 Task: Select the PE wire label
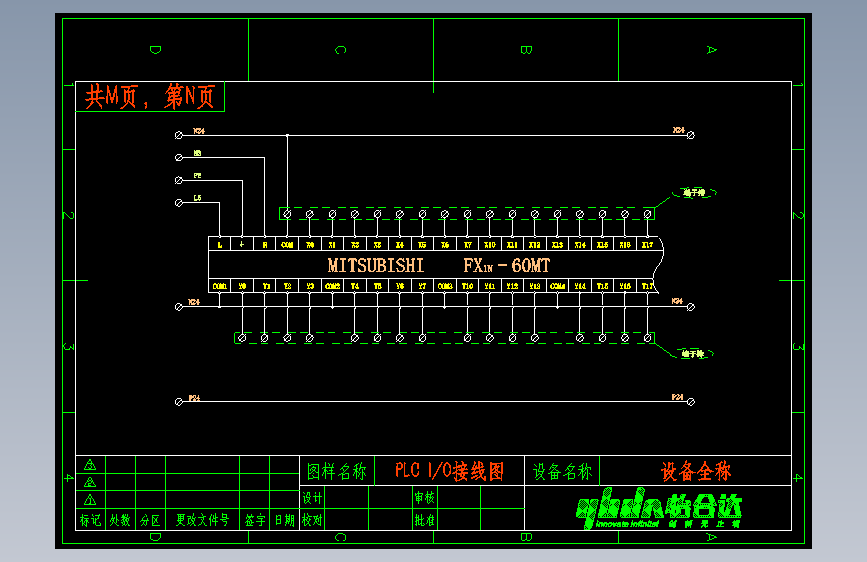click(197, 175)
